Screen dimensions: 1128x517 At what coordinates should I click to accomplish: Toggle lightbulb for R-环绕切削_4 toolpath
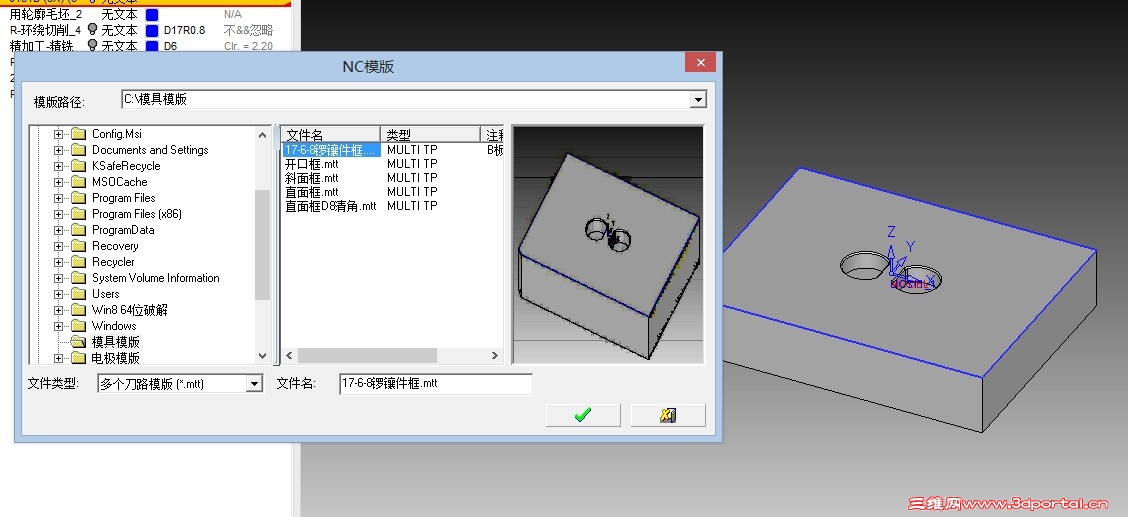coord(92,29)
